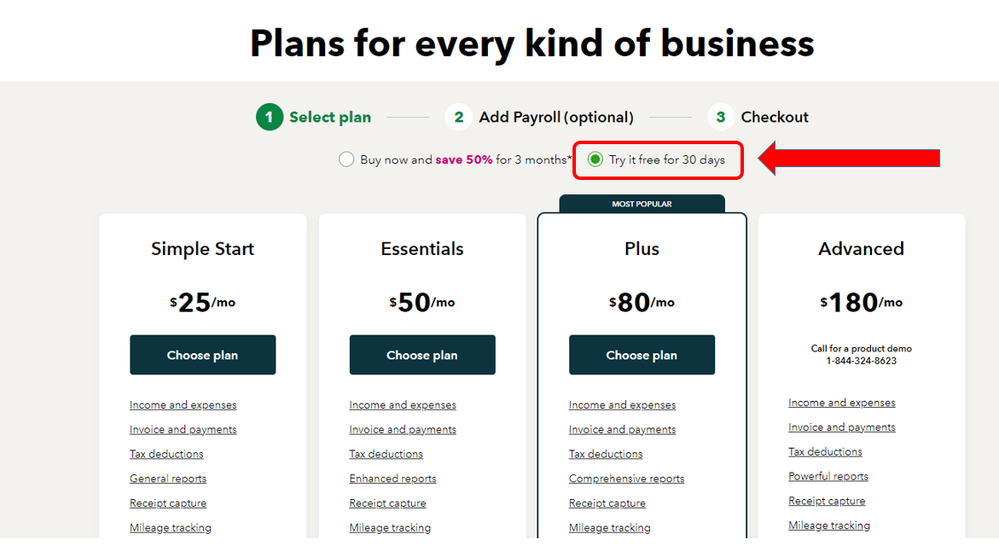
Task: Click the Most Popular badge on Plus
Action: tap(642, 204)
